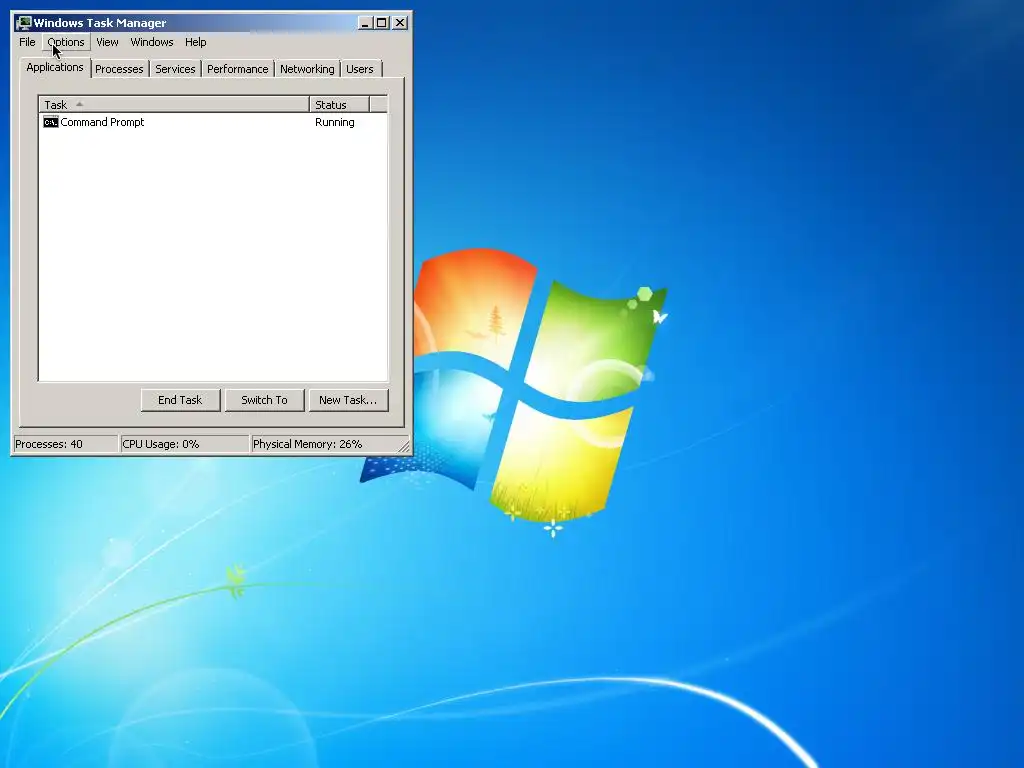Screen dimensions: 1024x768
Task: Select the Command Prompt icon in task list
Action: [50, 122]
